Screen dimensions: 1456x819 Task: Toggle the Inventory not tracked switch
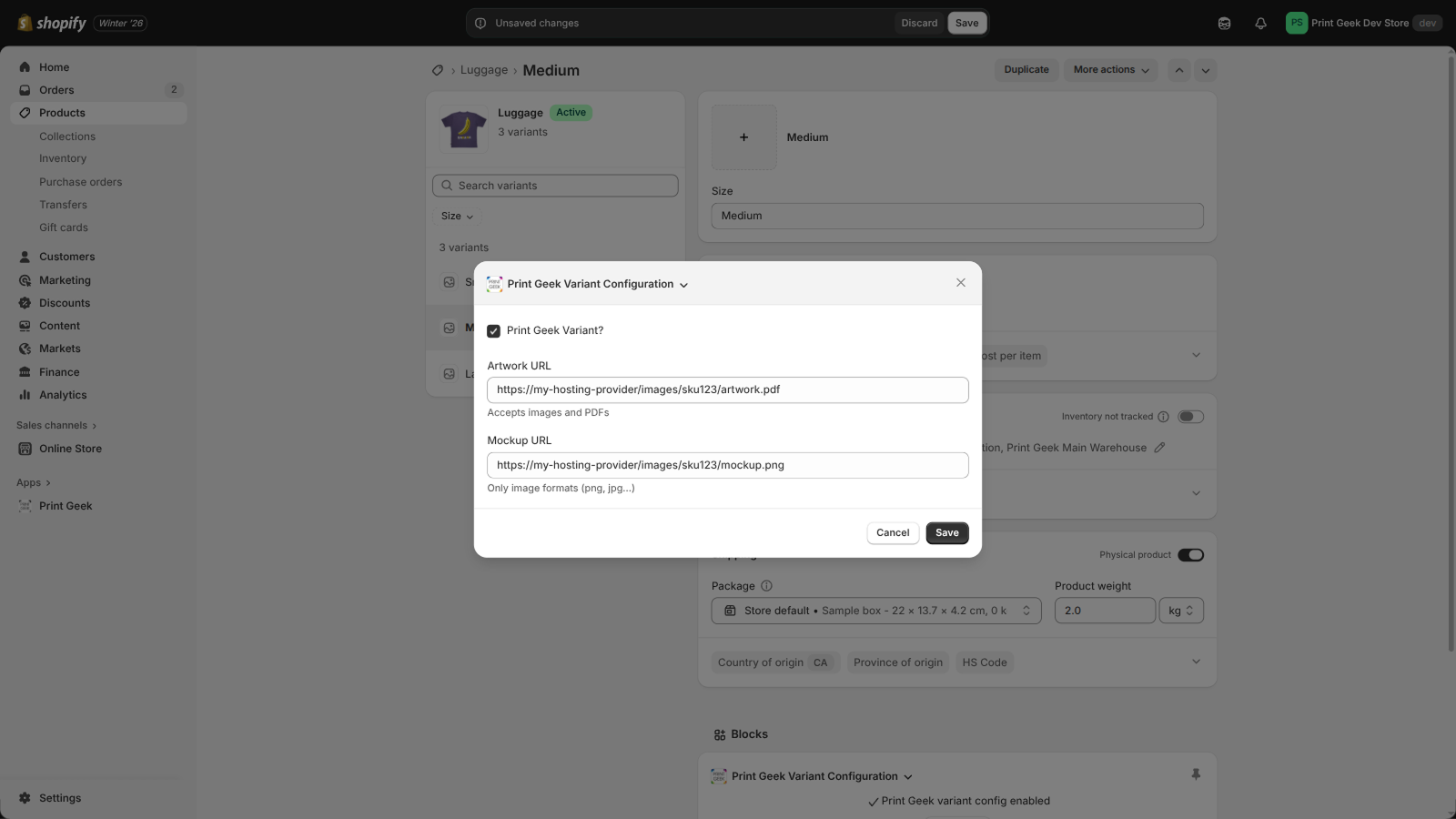tap(1190, 417)
